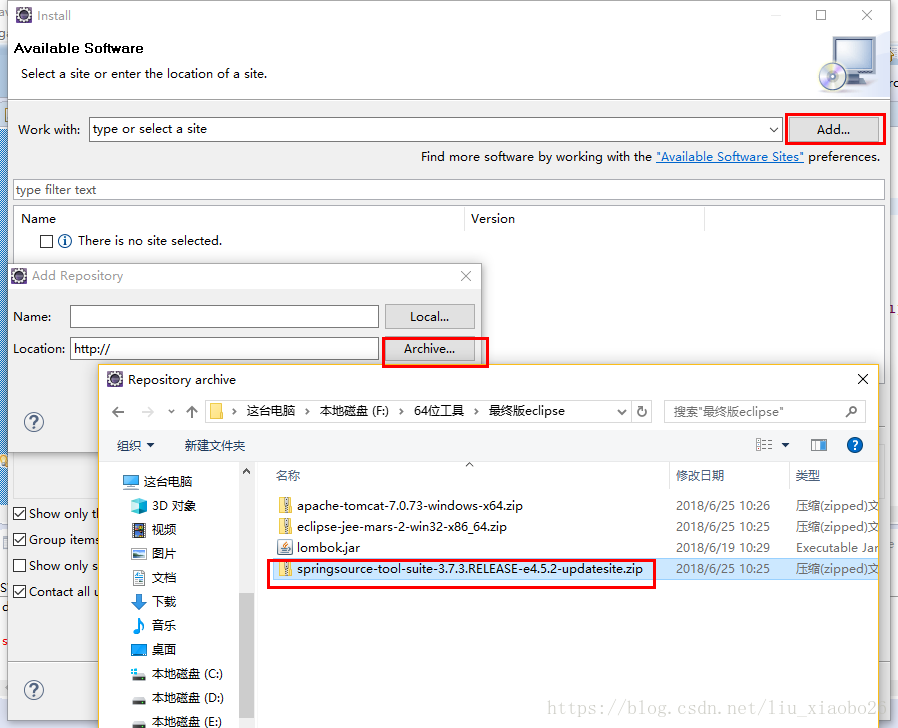This screenshot has width=898, height=728.
Task: Select springsource-tool-suite-3.7.3.RELEASE-e4.5.2-updatesite.zip file
Action: 470,569
